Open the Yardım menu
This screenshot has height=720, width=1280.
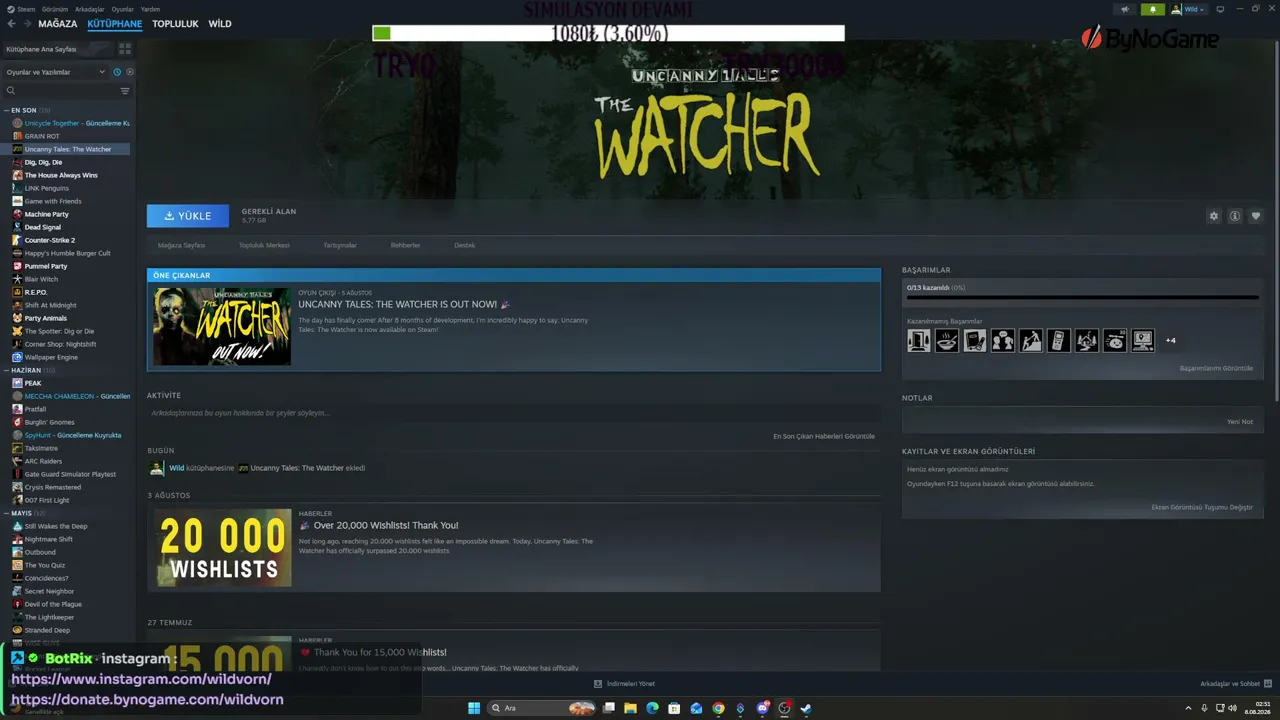[150, 9]
